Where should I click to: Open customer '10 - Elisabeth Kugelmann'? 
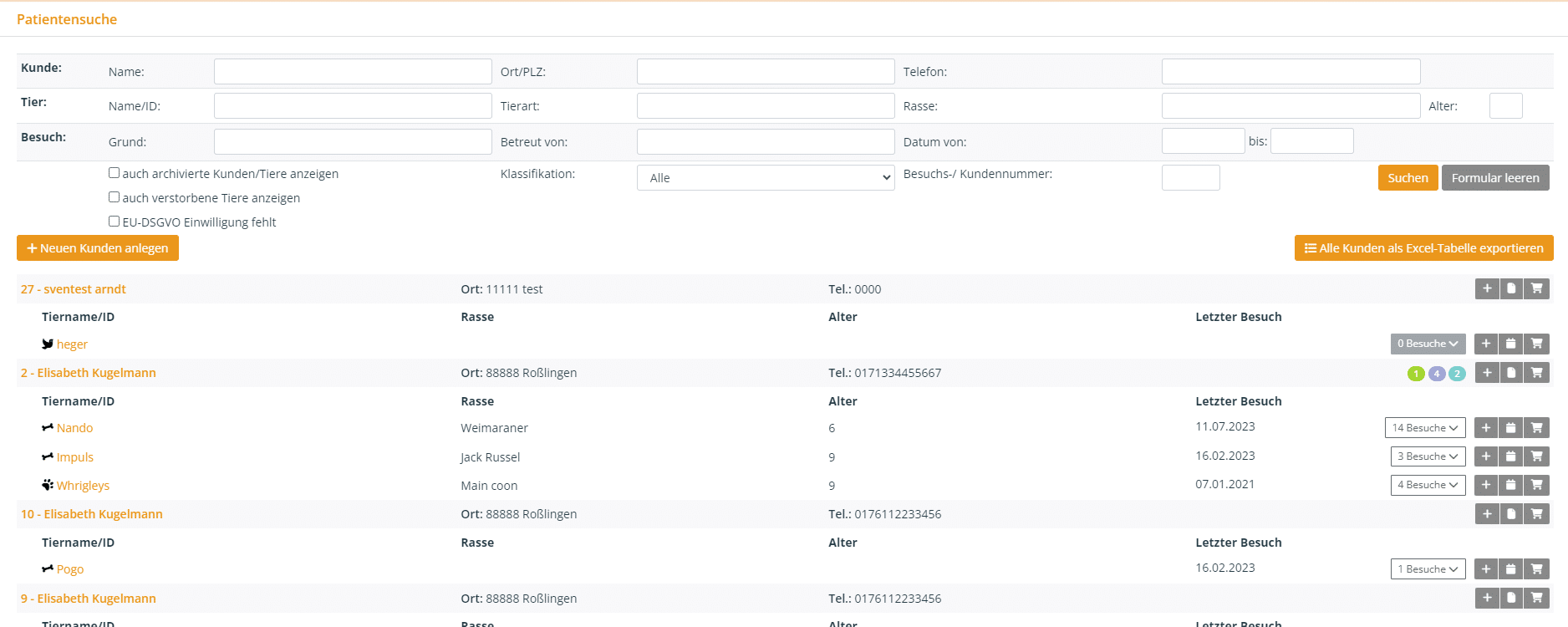click(92, 514)
